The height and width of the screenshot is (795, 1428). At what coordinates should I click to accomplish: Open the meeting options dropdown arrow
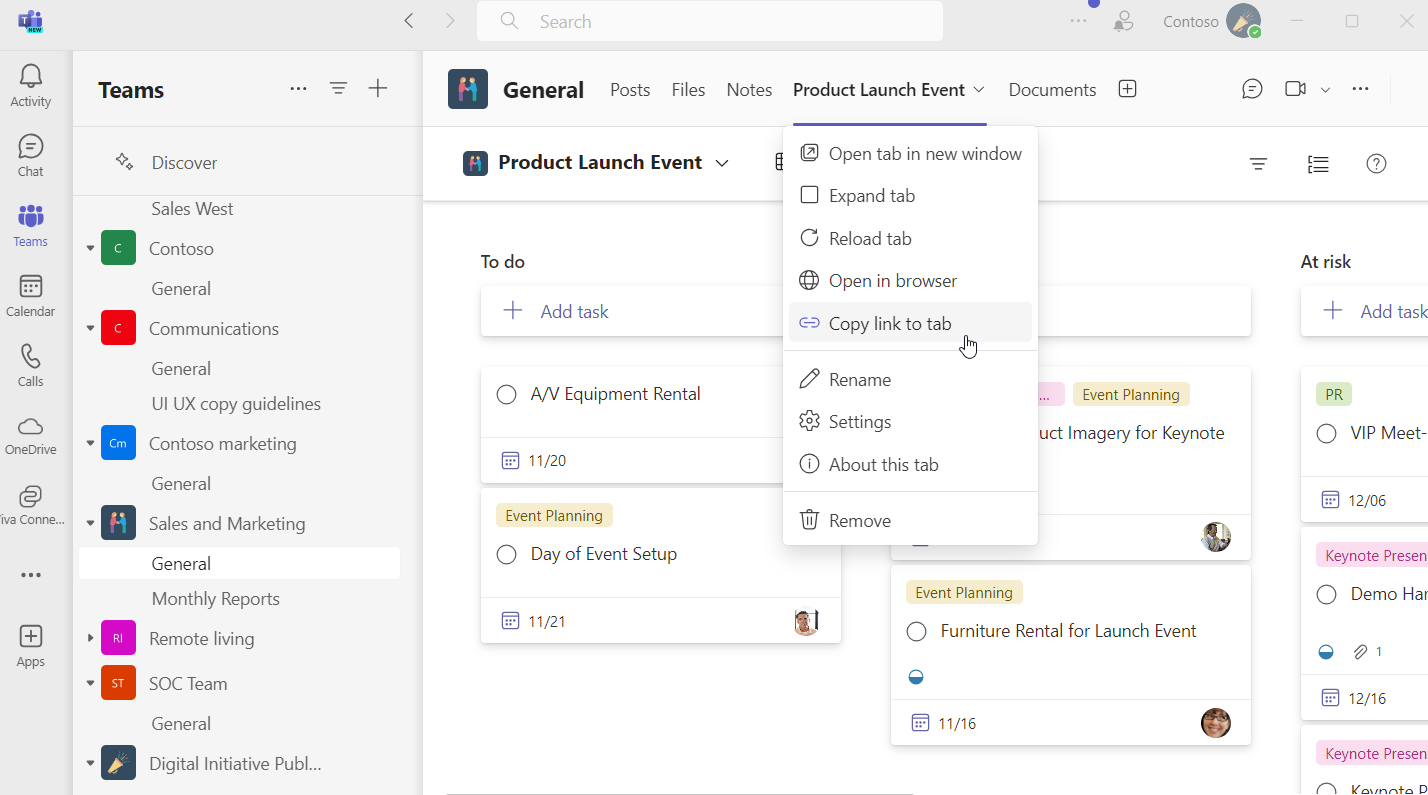click(x=1325, y=90)
